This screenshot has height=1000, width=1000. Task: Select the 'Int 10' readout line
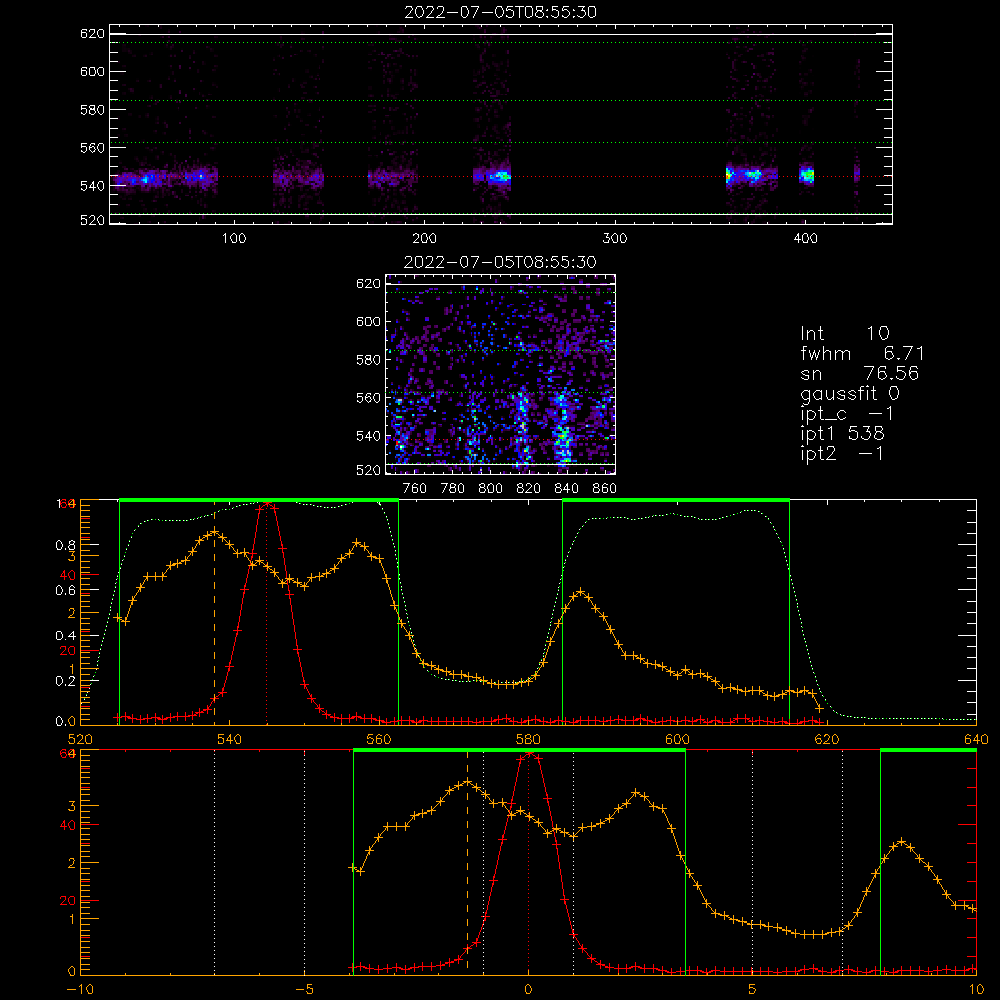coord(844,334)
